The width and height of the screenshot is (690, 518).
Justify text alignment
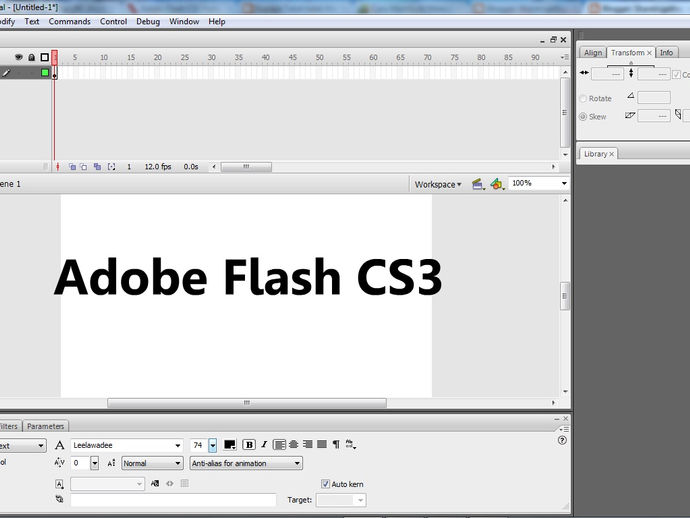[322, 445]
